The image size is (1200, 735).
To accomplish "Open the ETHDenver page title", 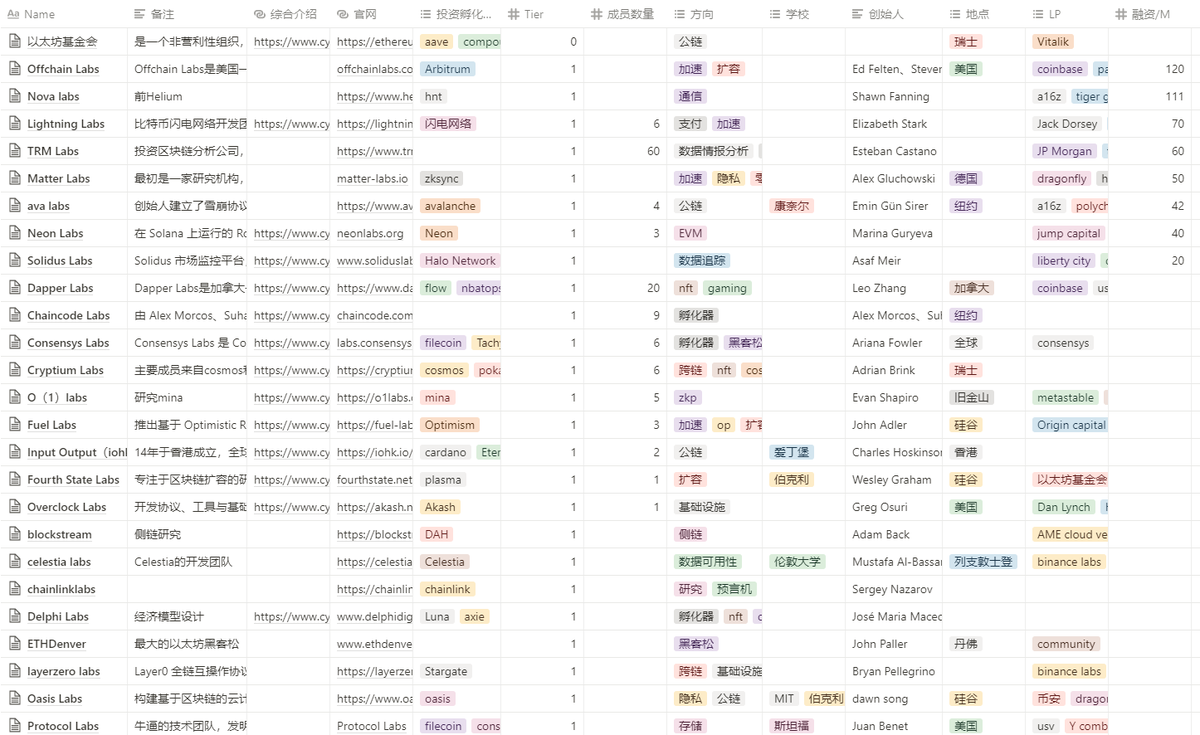I will [x=57, y=644].
